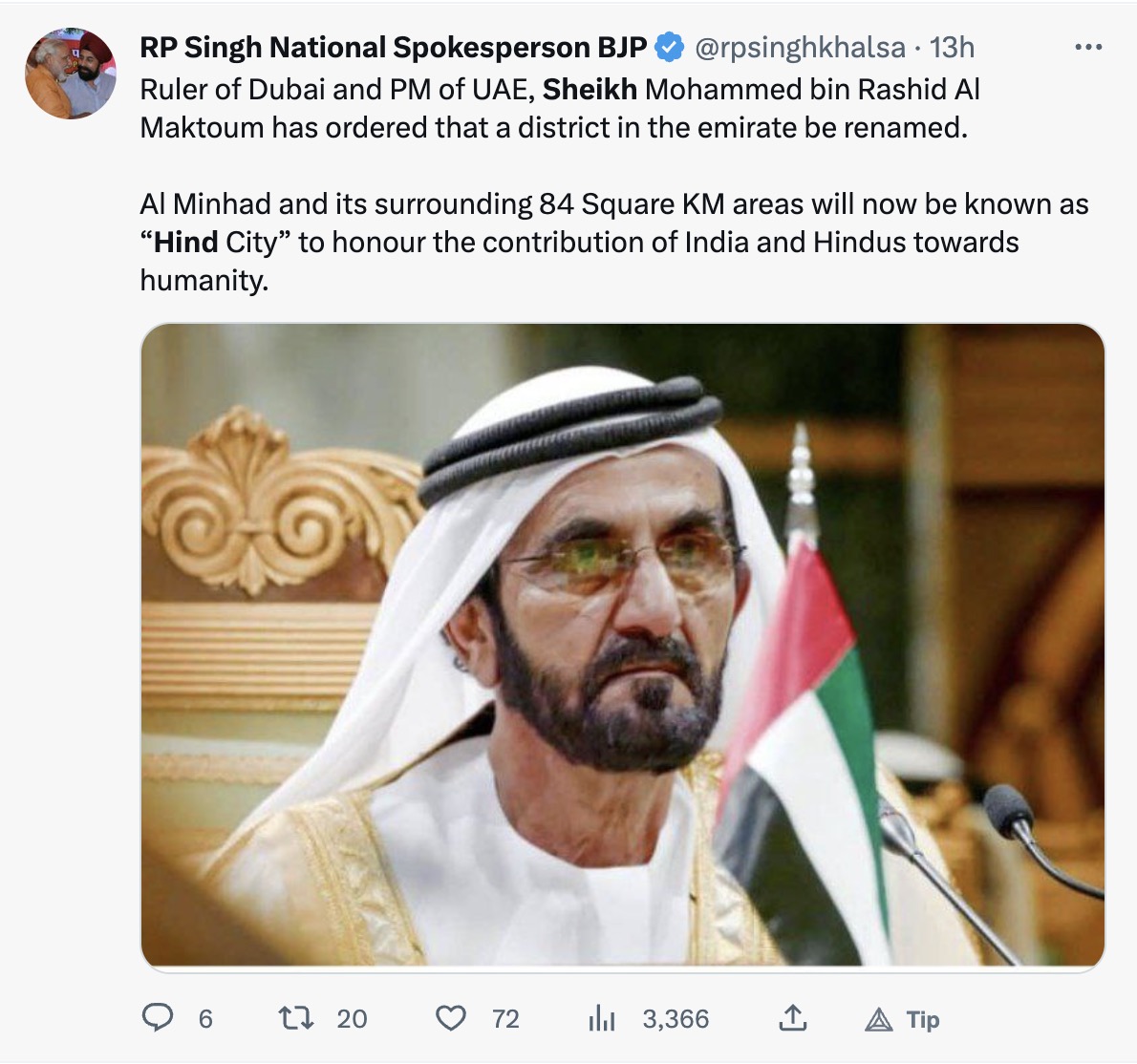Image resolution: width=1137 pixels, height=1064 pixels.
Task: Open the reply speech bubble icon
Action: click(156, 1019)
